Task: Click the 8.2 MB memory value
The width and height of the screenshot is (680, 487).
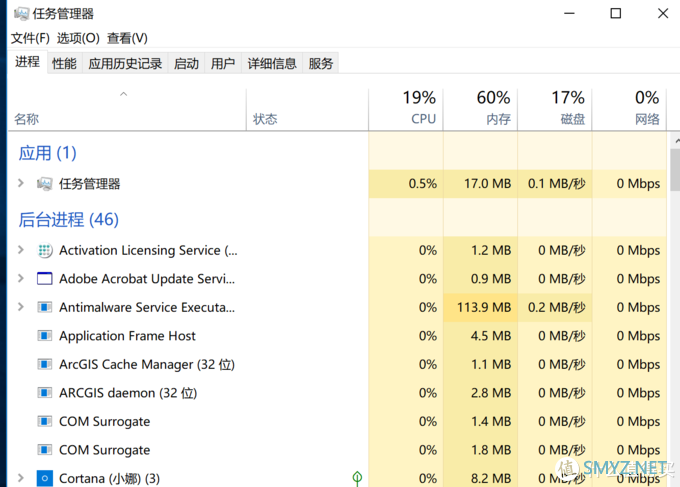Action: click(491, 478)
